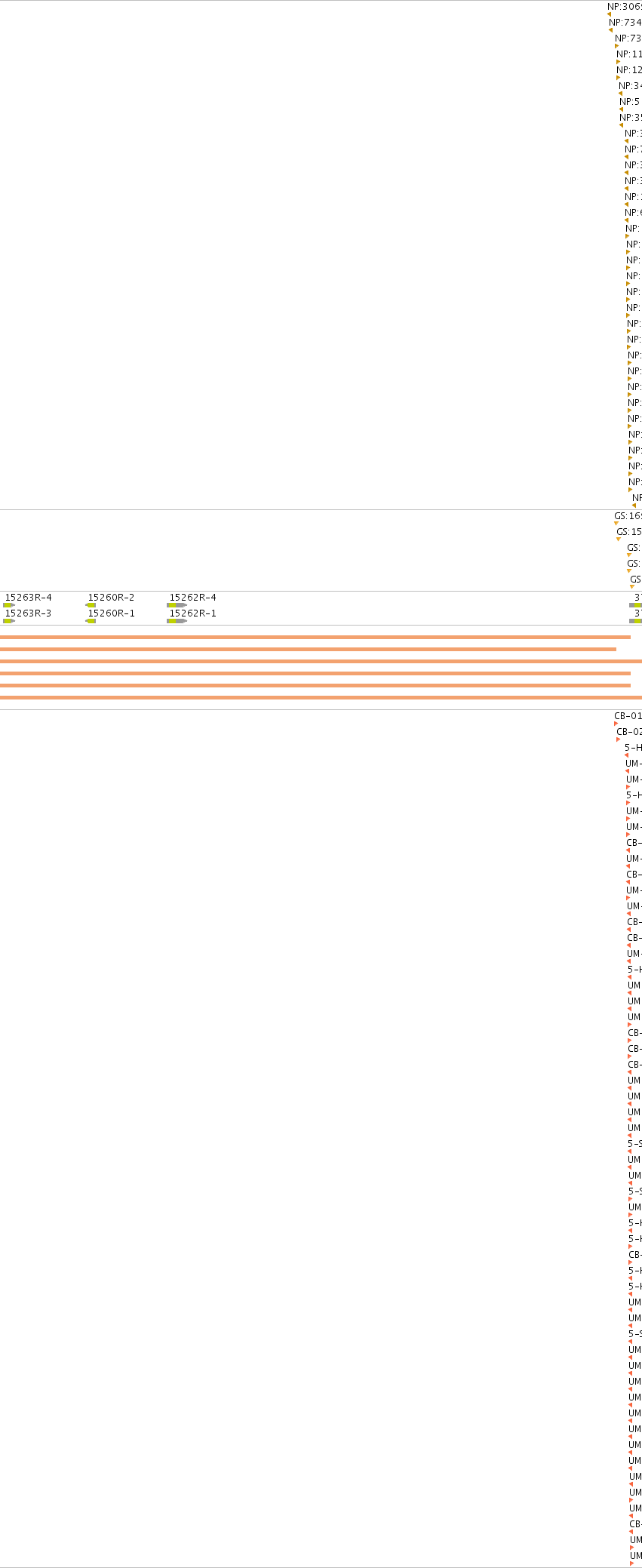
Task: Select the 15262R-4 feature arrow glyph
Action: click(177, 605)
